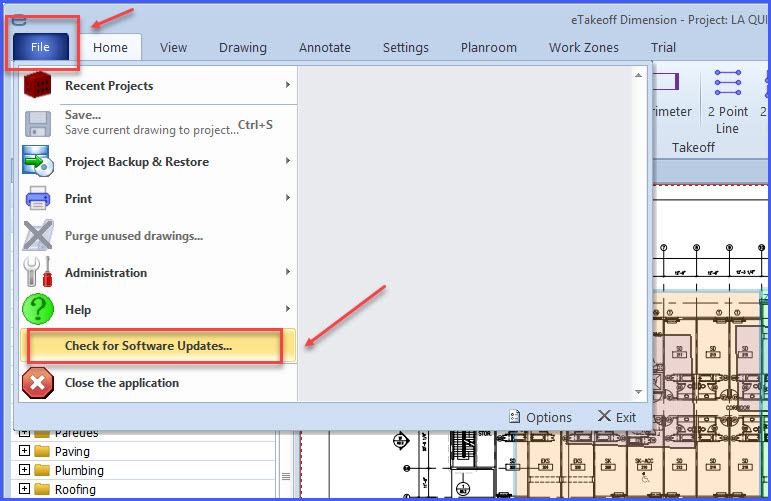Expand the Paving folder node
This screenshot has height=501, width=771.
24,450
